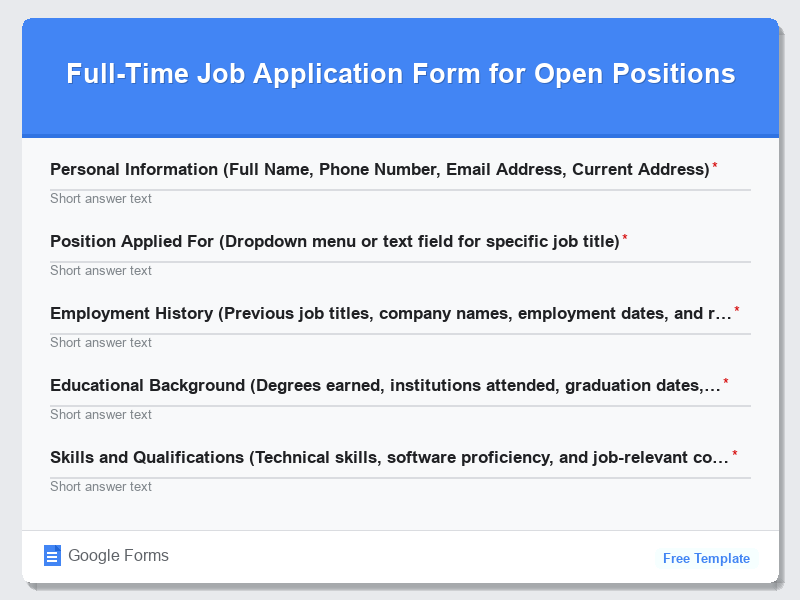The height and width of the screenshot is (600, 800).
Task: Select the Position Applied For question title
Action: (x=337, y=241)
